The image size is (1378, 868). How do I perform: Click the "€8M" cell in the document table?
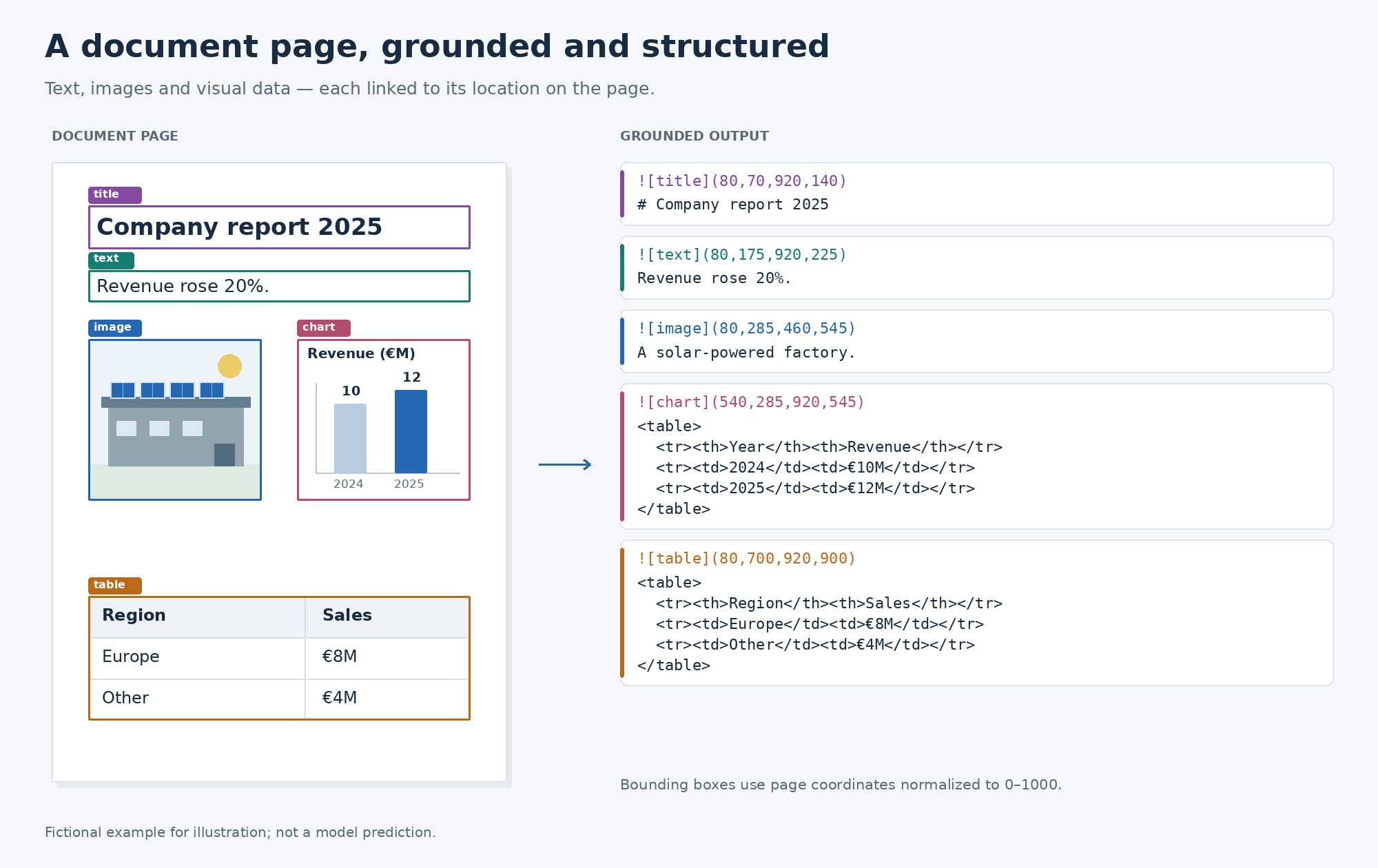point(387,659)
